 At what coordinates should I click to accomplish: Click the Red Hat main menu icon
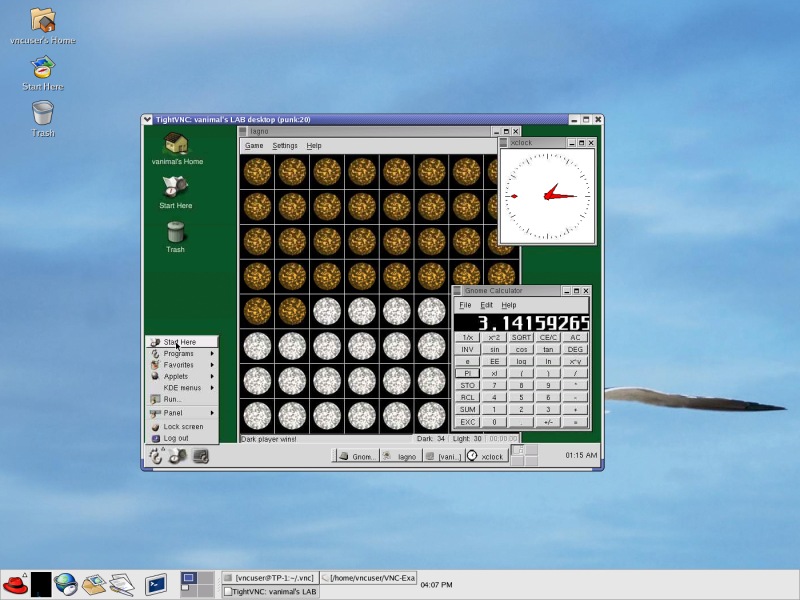(x=15, y=584)
